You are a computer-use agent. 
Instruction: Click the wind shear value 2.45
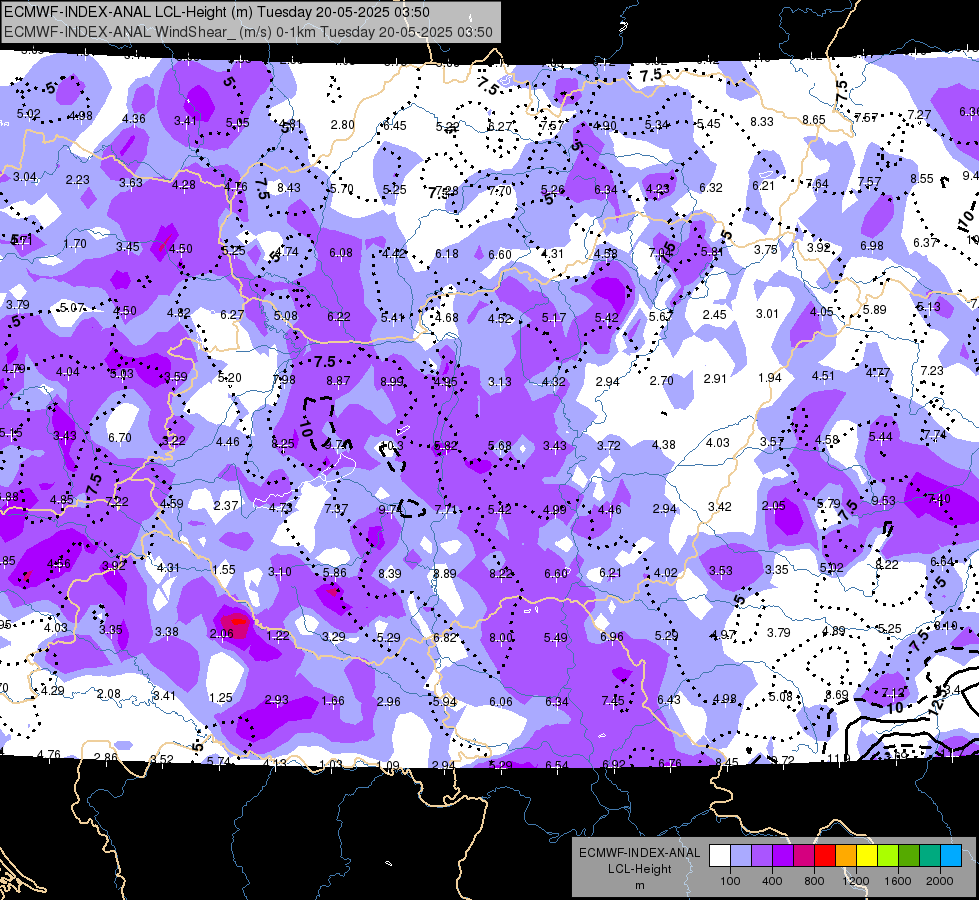(x=714, y=314)
